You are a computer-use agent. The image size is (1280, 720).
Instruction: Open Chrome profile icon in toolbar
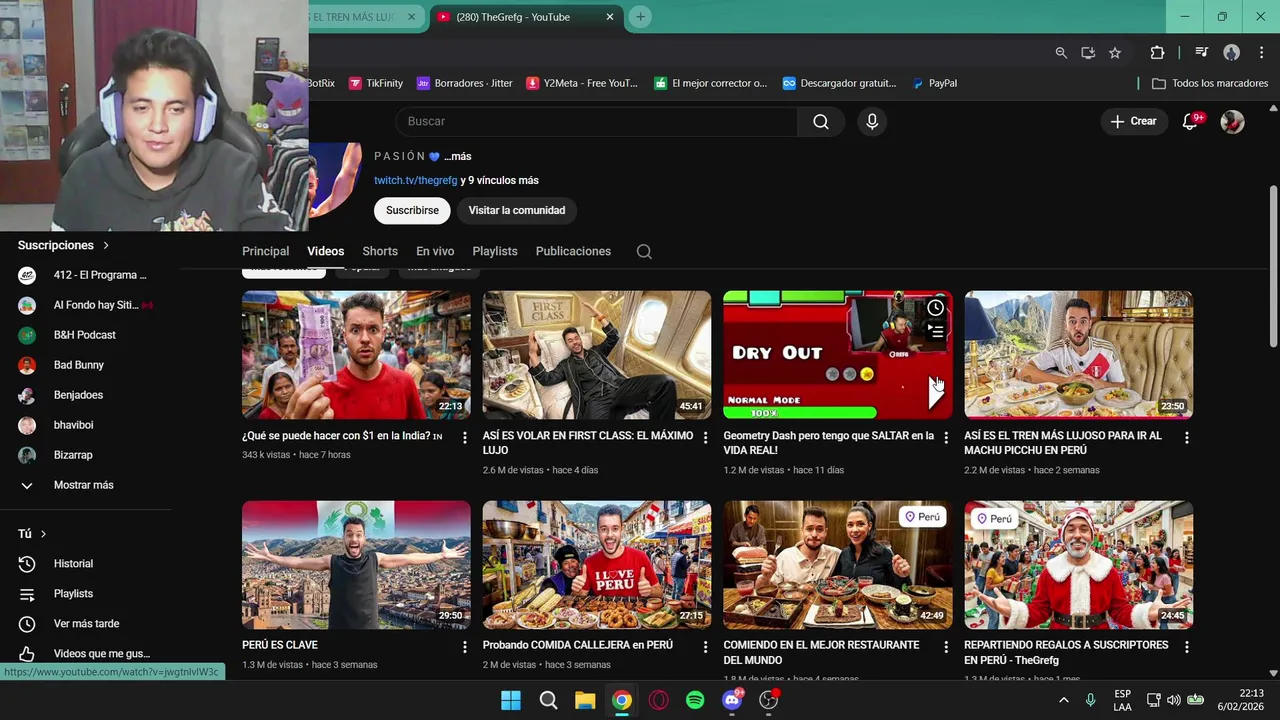[x=1231, y=53]
